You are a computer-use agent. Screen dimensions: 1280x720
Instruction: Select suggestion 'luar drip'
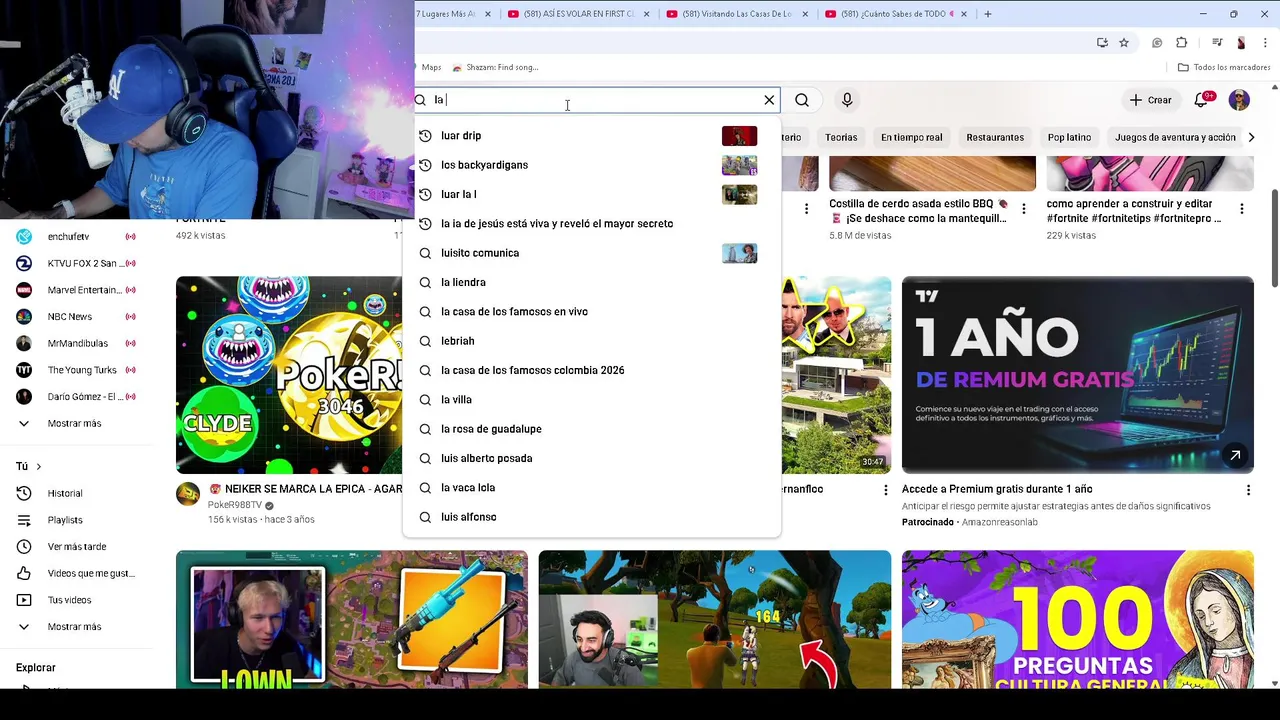(591, 136)
